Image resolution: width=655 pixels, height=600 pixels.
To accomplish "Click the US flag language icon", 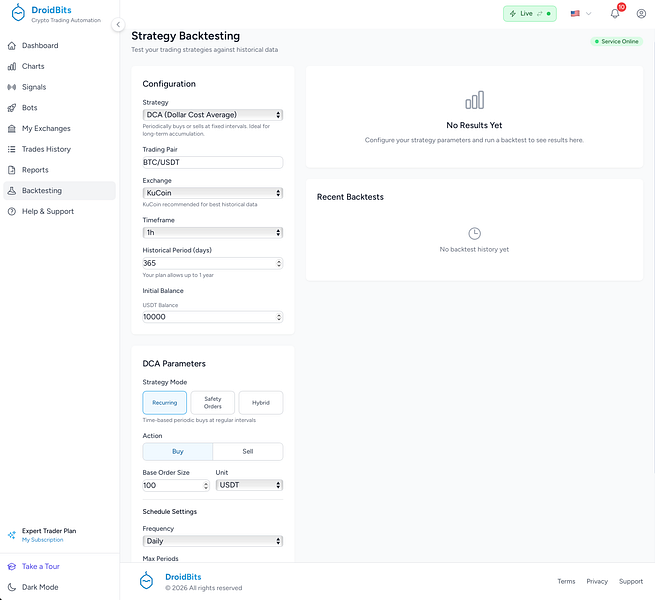I will coord(575,13).
